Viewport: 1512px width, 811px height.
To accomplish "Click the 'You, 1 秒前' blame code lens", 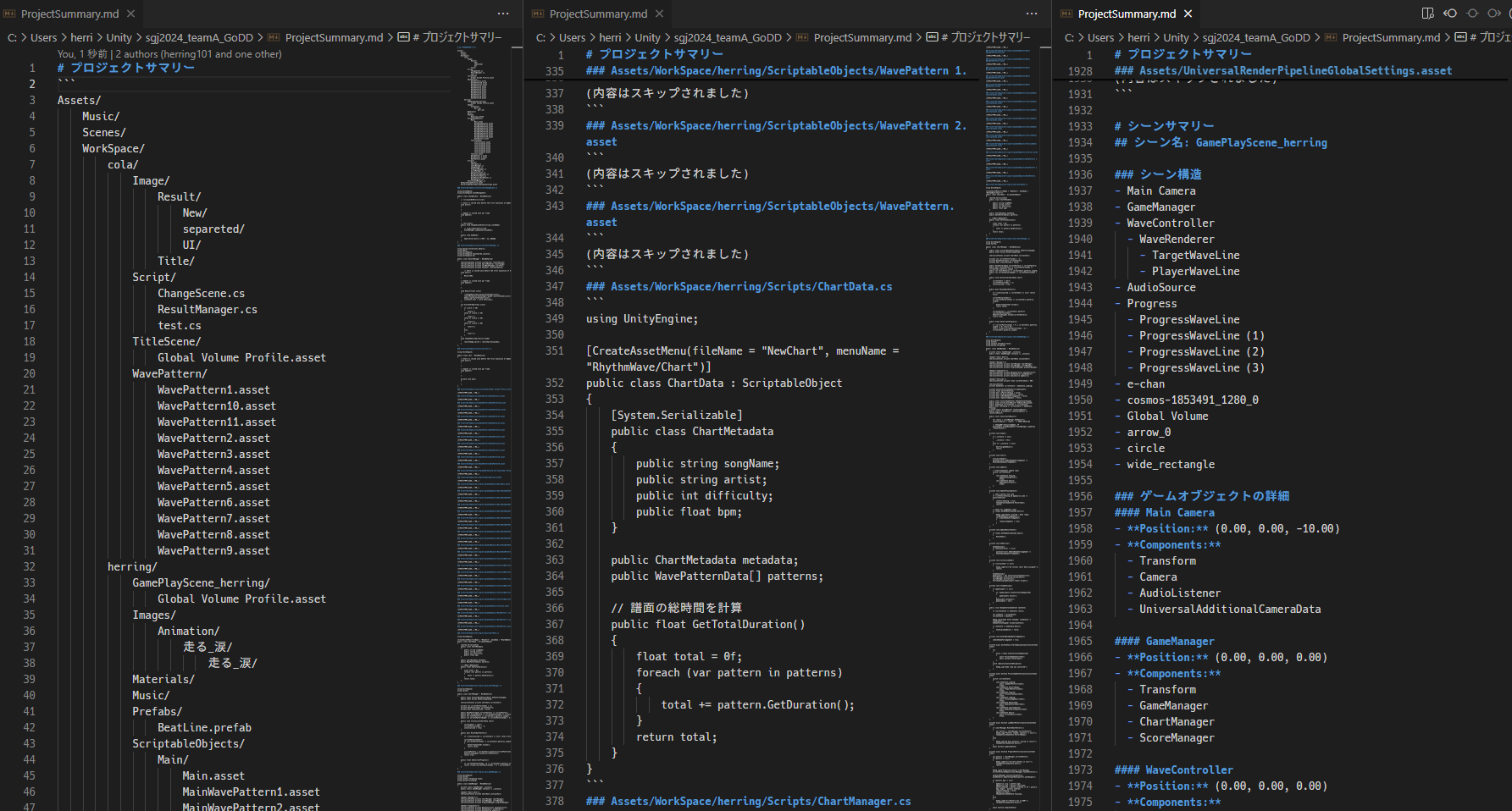I will pyautogui.click(x=83, y=54).
